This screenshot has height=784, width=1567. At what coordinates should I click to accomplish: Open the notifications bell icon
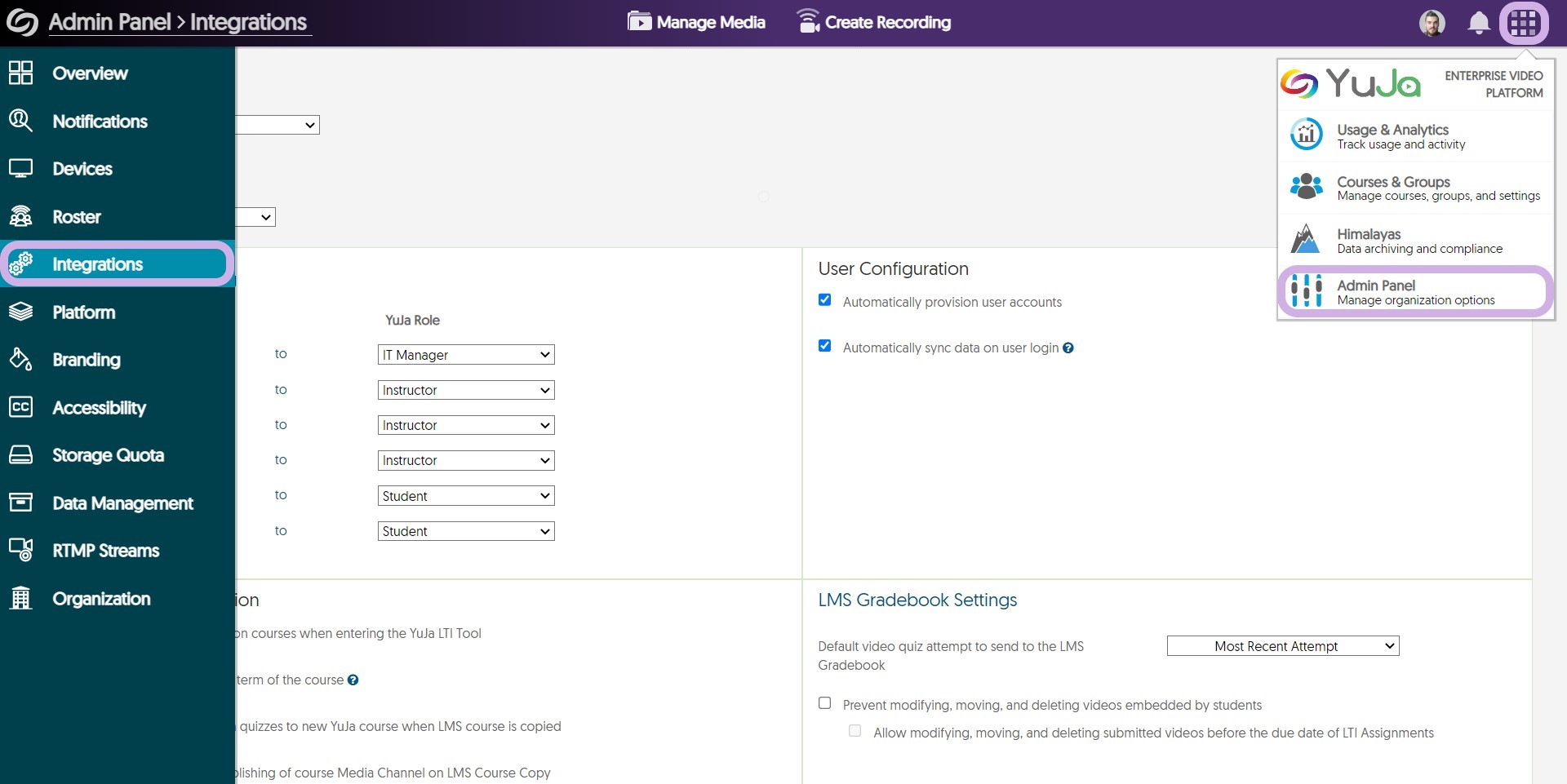click(x=1478, y=23)
